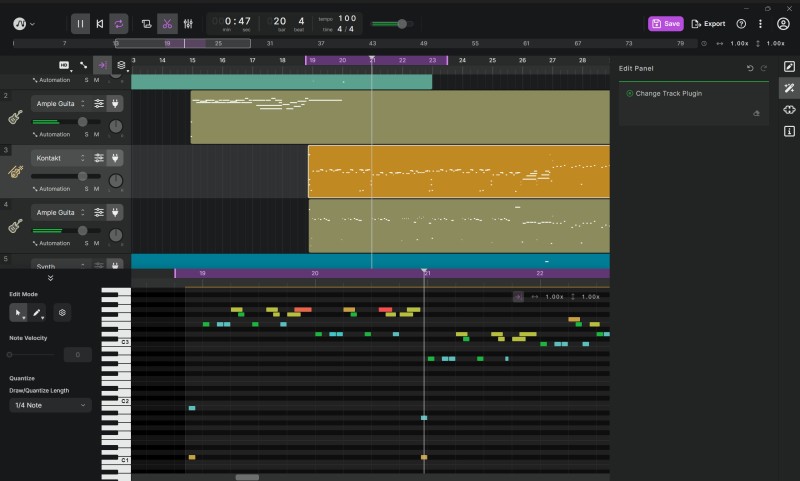
Task: Click the 4 / 4 time signature
Action: 345,29
